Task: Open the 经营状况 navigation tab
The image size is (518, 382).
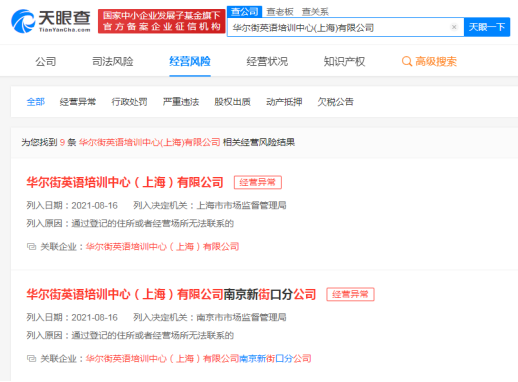Action: tap(267, 61)
